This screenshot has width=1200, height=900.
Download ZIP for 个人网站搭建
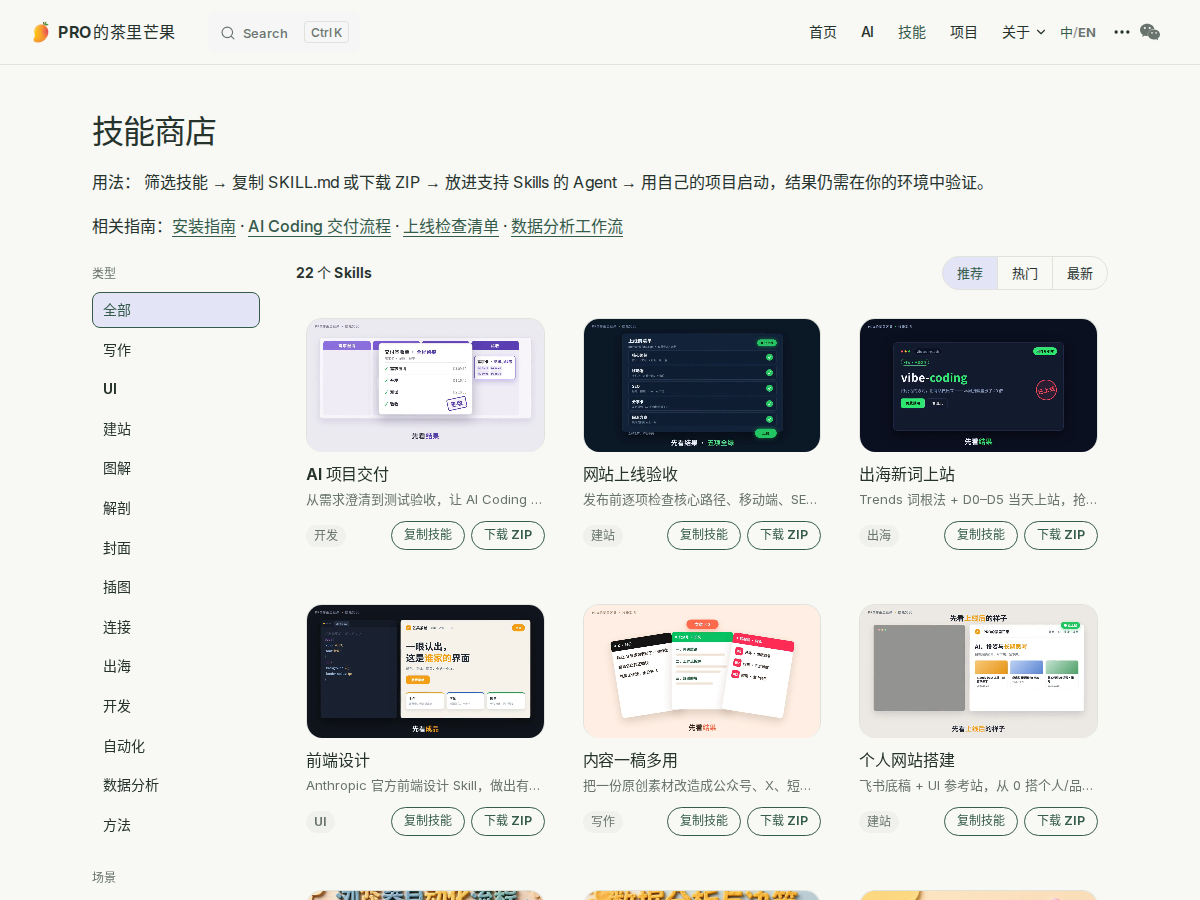[x=1061, y=821]
